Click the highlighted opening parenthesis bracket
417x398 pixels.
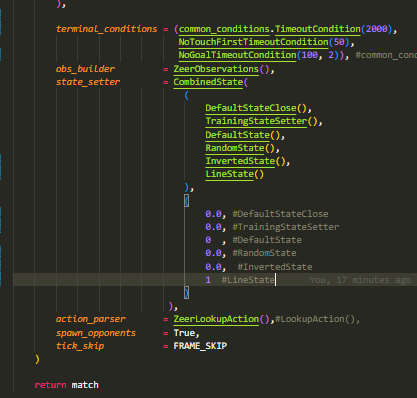point(187,201)
